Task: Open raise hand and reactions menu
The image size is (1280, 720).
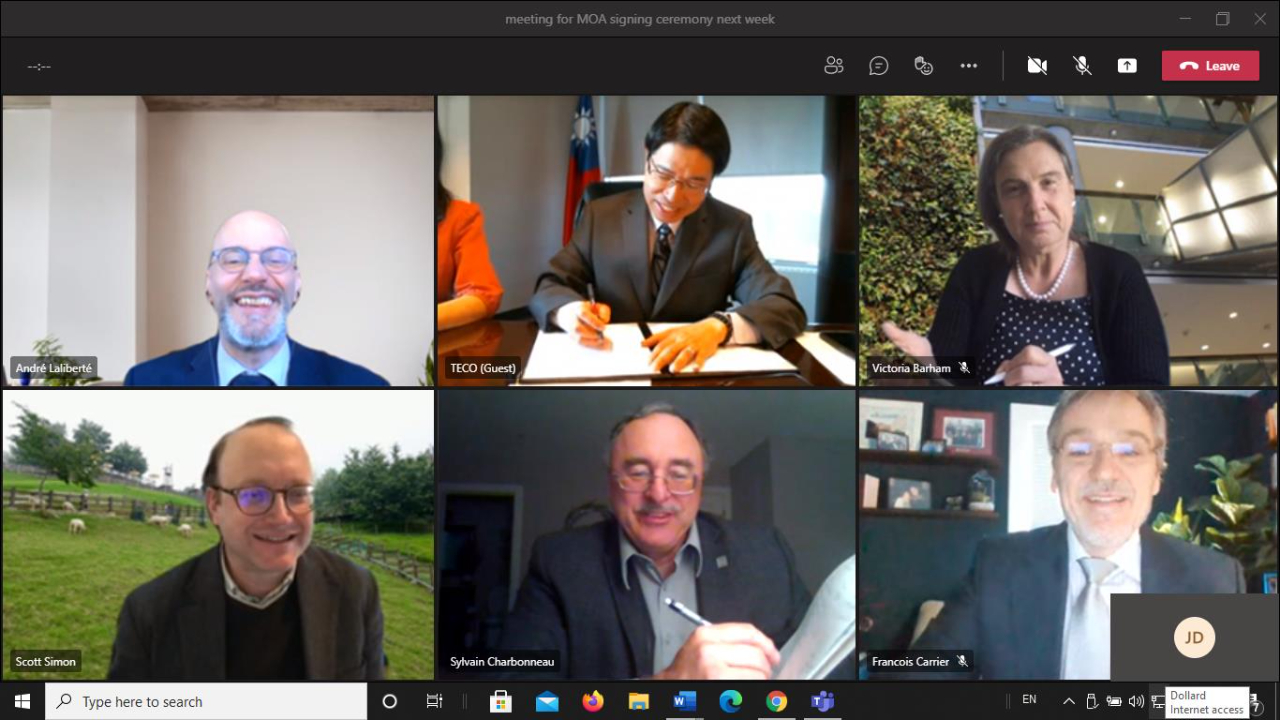Action: click(x=923, y=66)
